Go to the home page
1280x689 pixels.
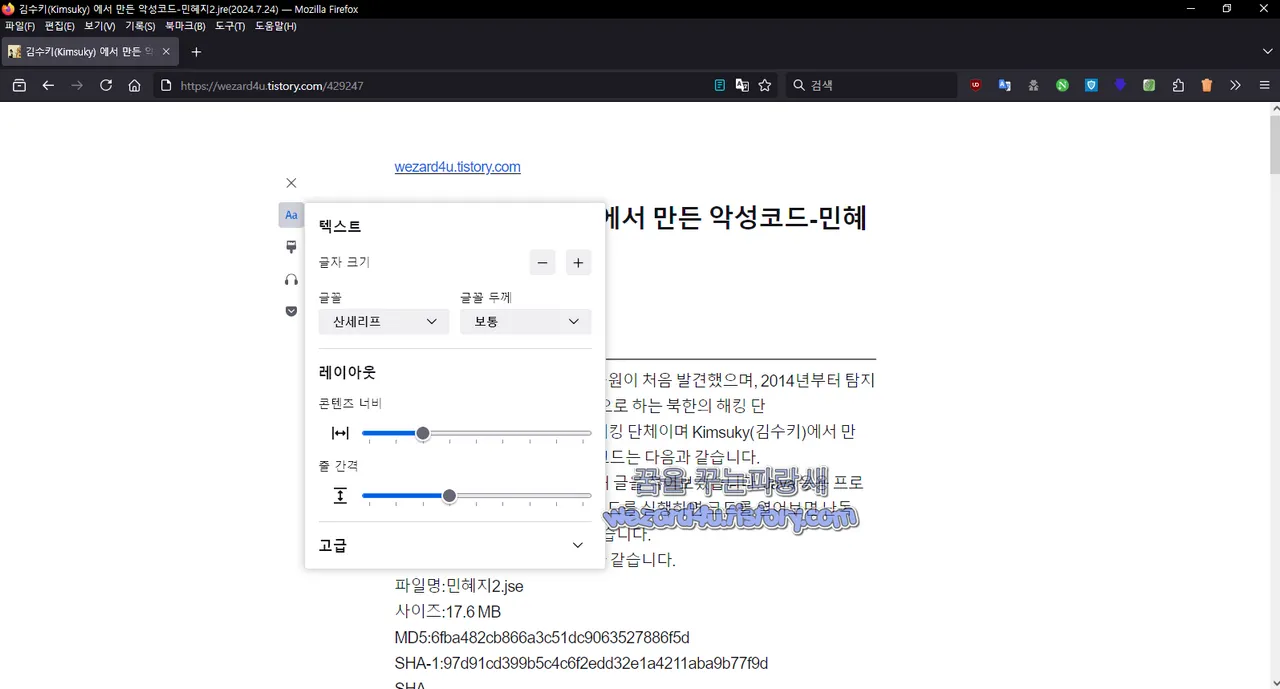tap(134, 86)
